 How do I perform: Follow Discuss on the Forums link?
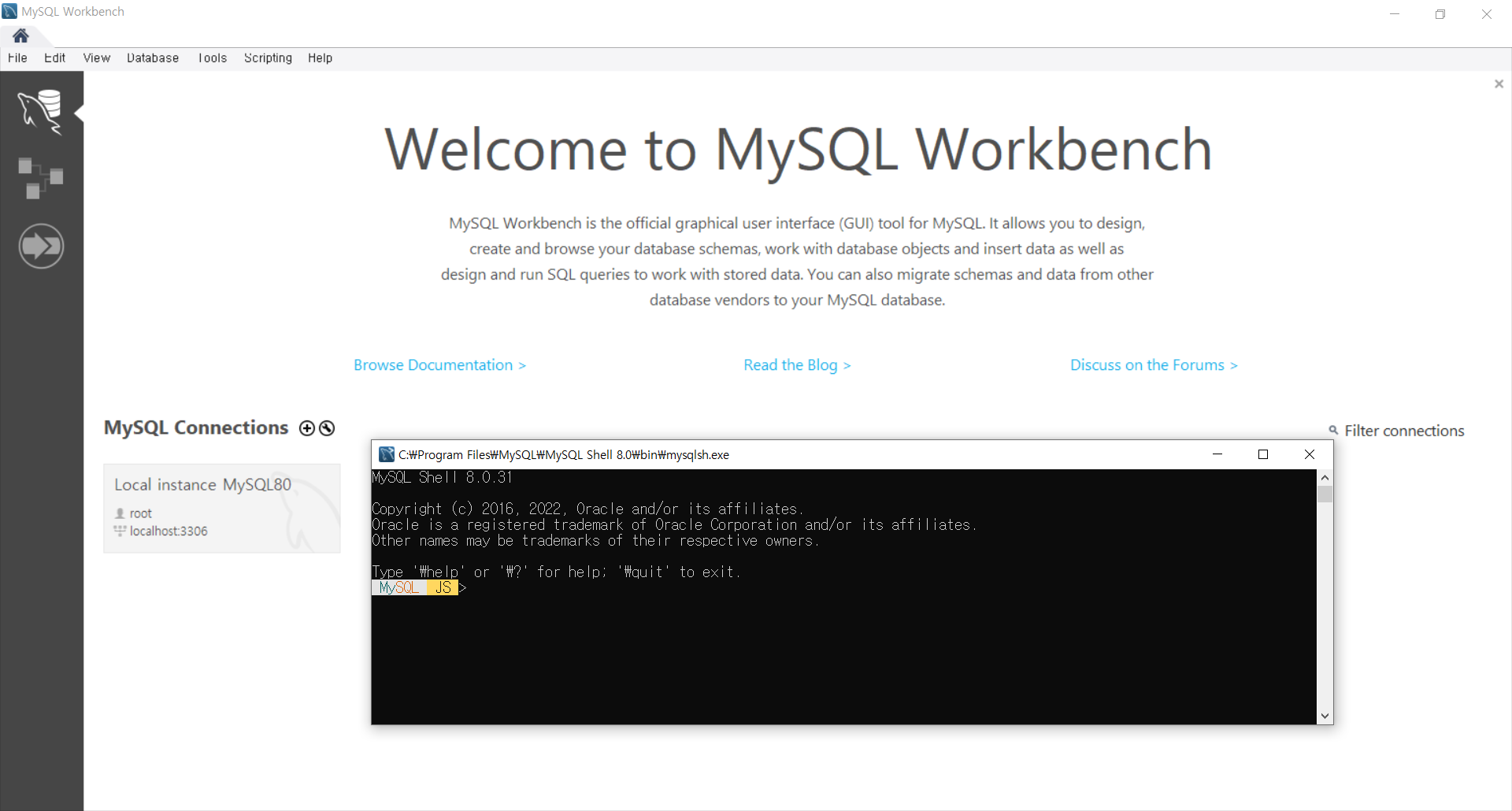coord(1154,365)
